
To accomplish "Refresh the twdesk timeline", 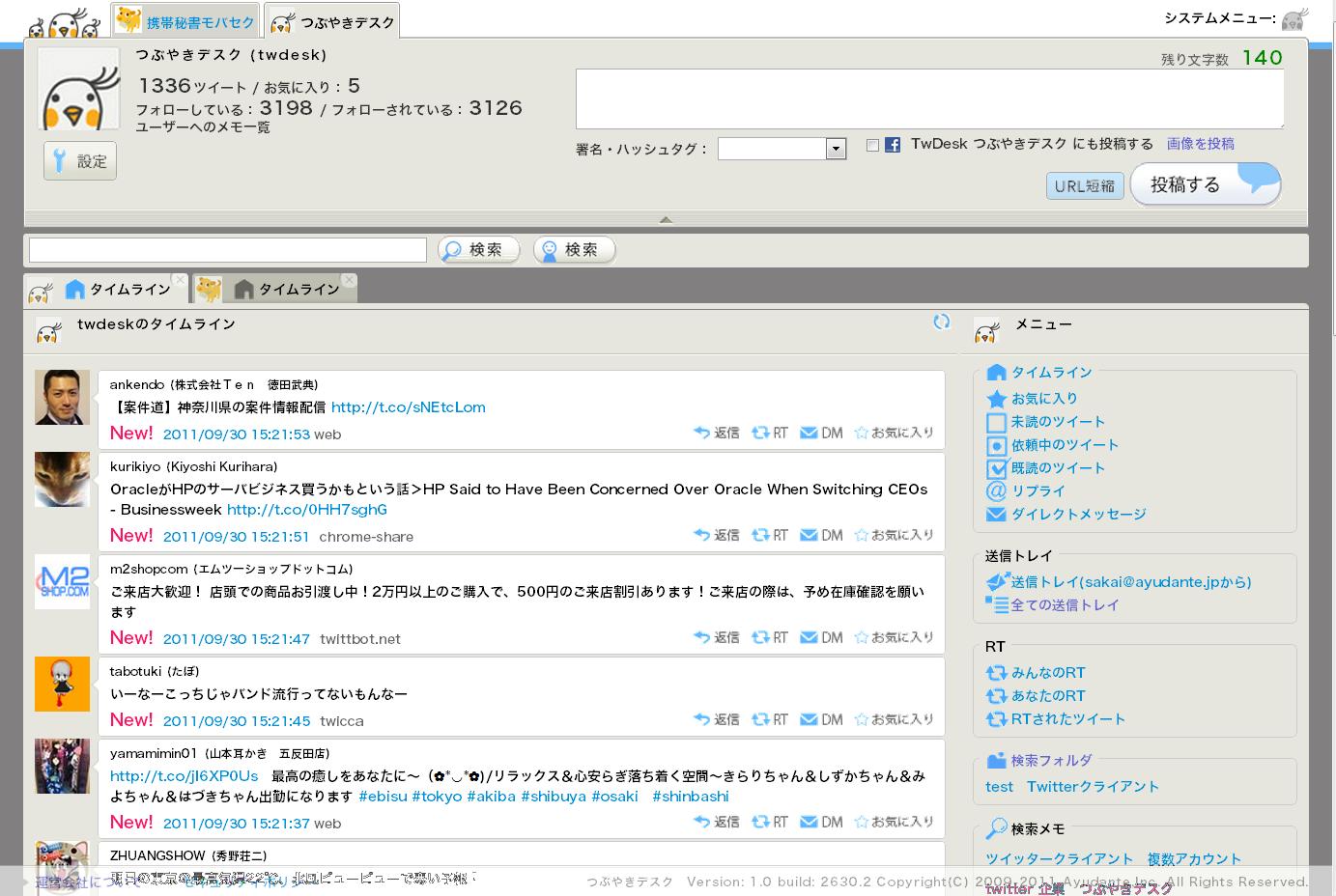I will click(942, 322).
